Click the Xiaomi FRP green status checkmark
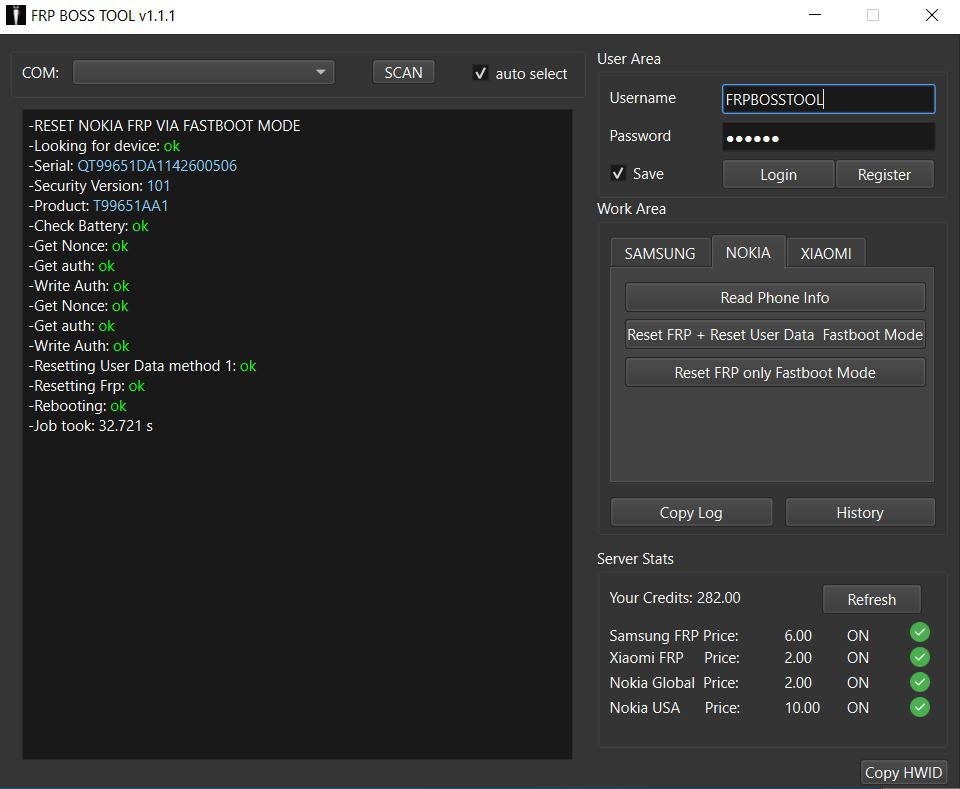The height and width of the screenshot is (789, 960). coord(920,657)
